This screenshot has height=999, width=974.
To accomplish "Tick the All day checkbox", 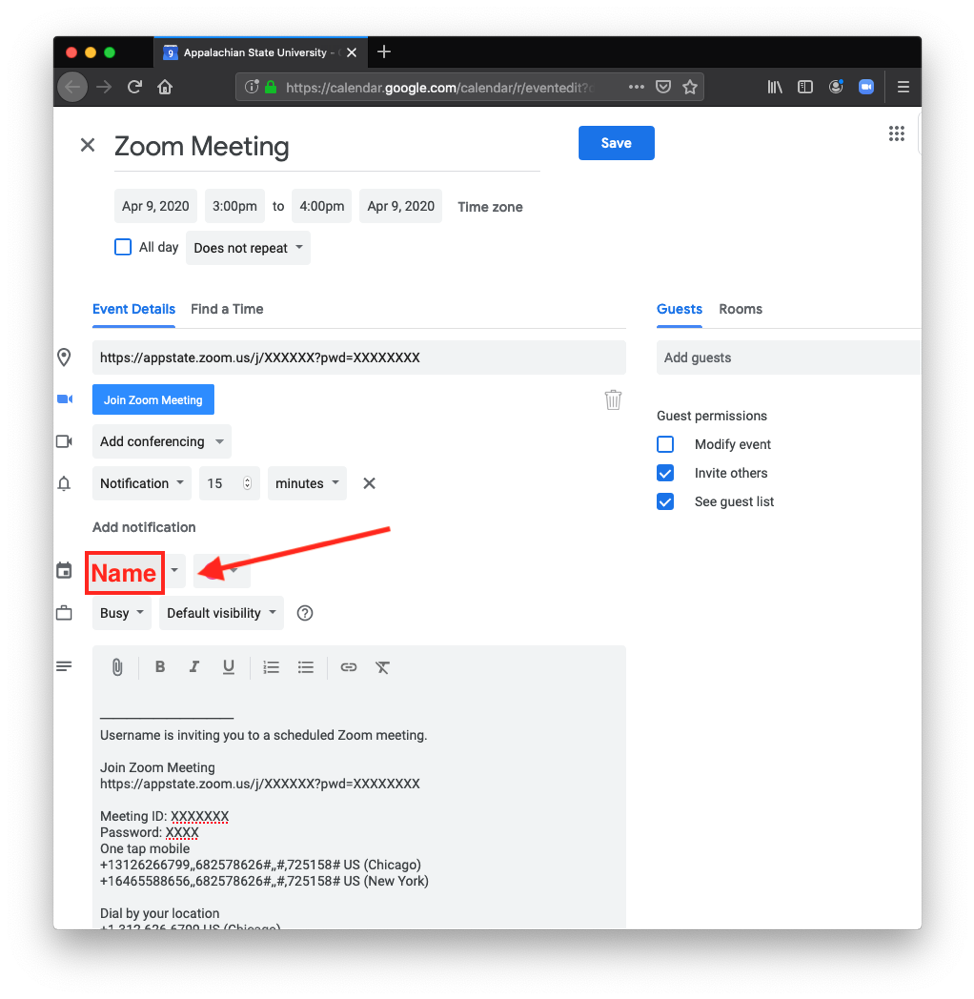I will [x=123, y=247].
